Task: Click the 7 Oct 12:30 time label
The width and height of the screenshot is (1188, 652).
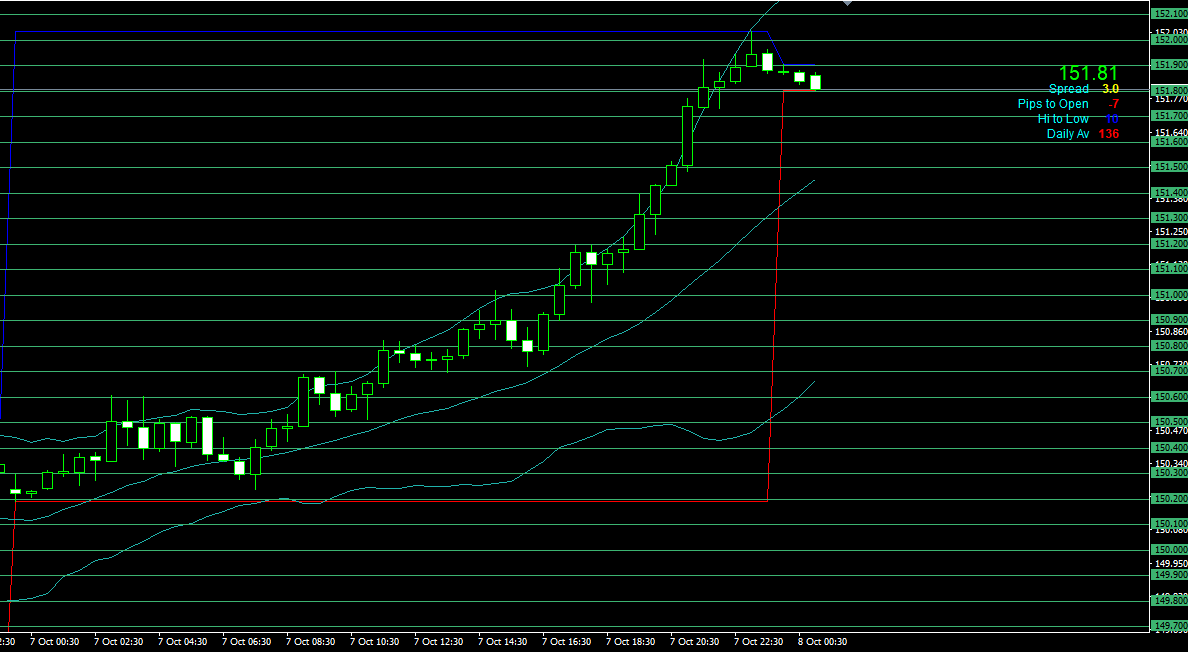Action: pyautogui.click(x=438, y=642)
